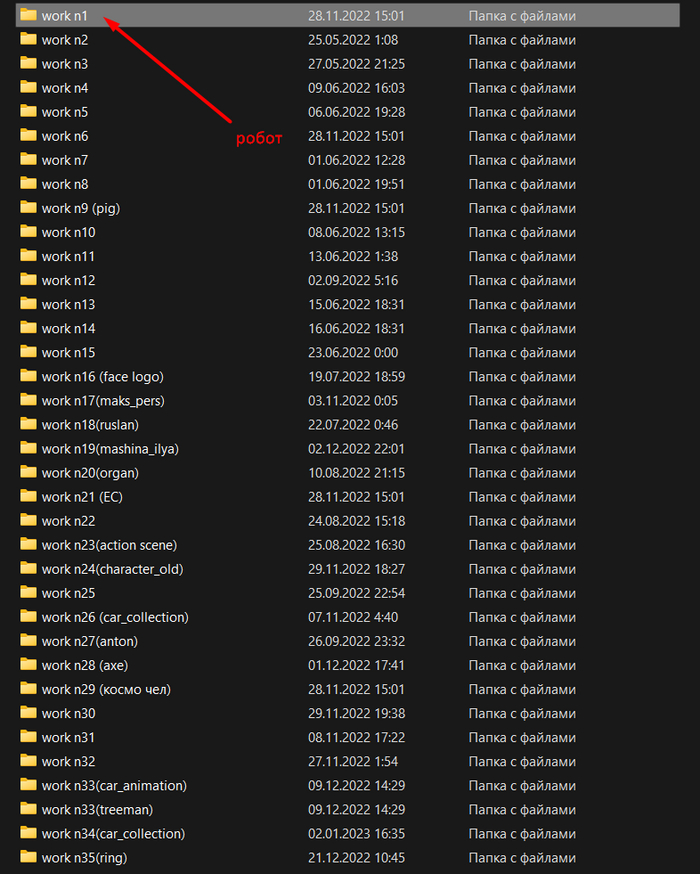Select work n26 (car_collection) folder name
Image resolution: width=700 pixels, height=874 pixels.
pyautogui.click(x=115, y=617)
